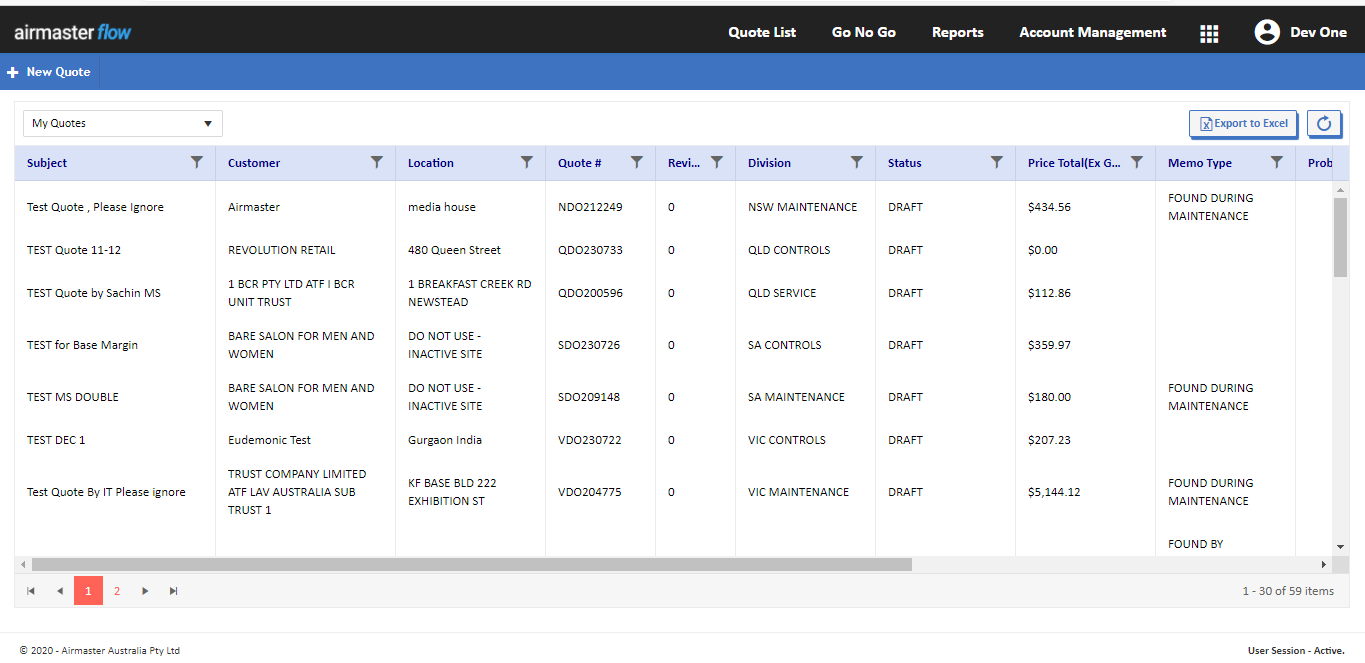Click customer 'REVOLUTION RETAIL'
Image resolution: width=1365 pixels, height=663 pixels.
pyautogui.click(x=282, y=250)
